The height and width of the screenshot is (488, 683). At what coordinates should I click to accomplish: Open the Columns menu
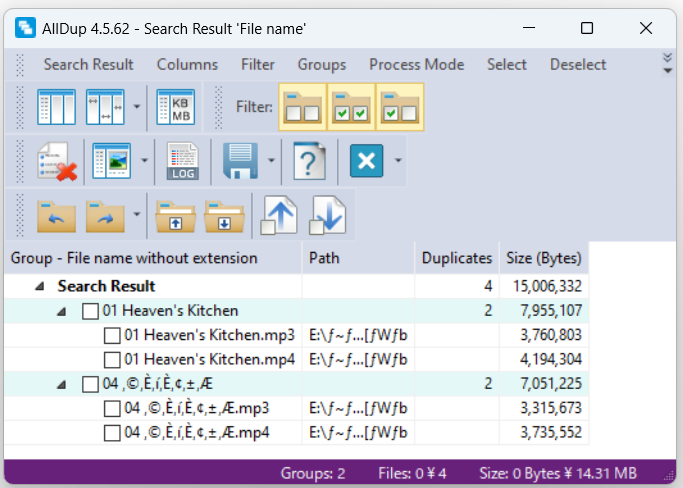click(187, 64)
